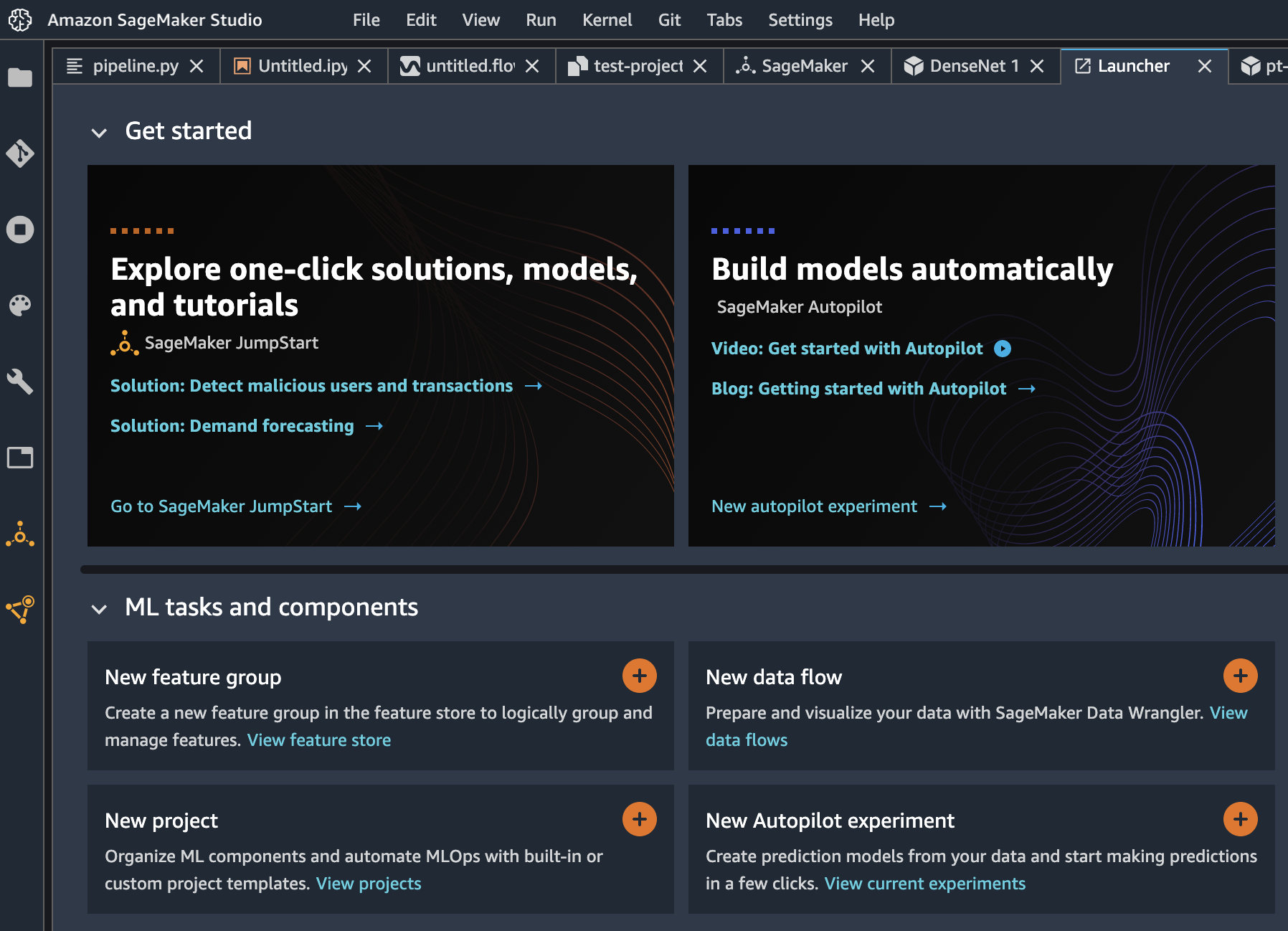Click plus icon on New project
1288x931 pixels.
point(640,819)
